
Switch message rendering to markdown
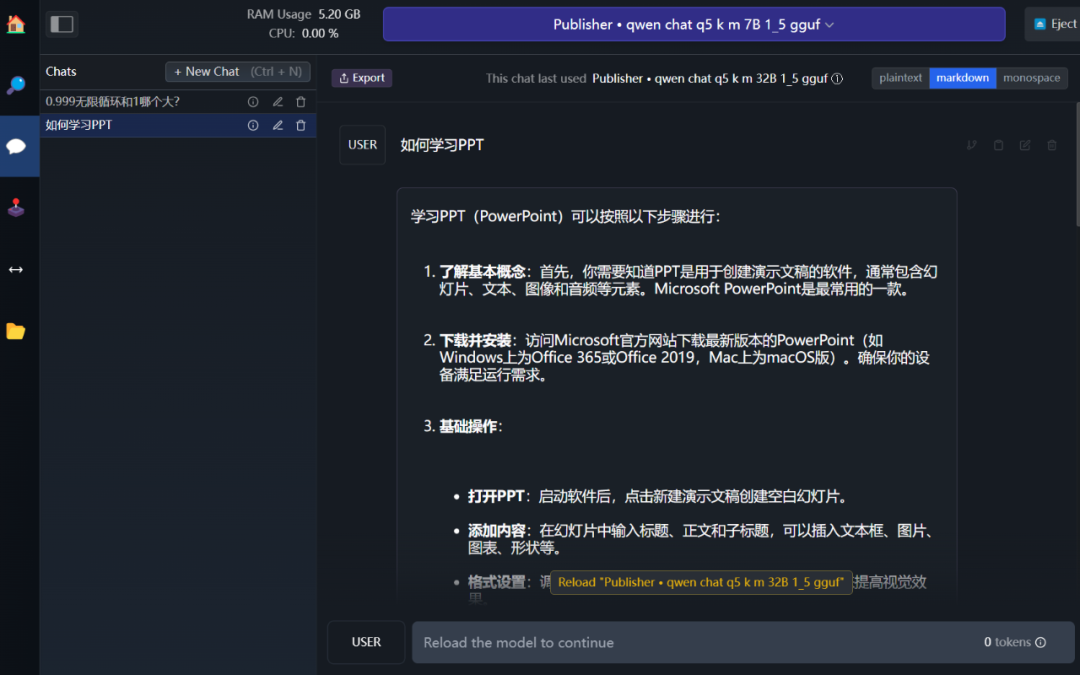(962, 78)
